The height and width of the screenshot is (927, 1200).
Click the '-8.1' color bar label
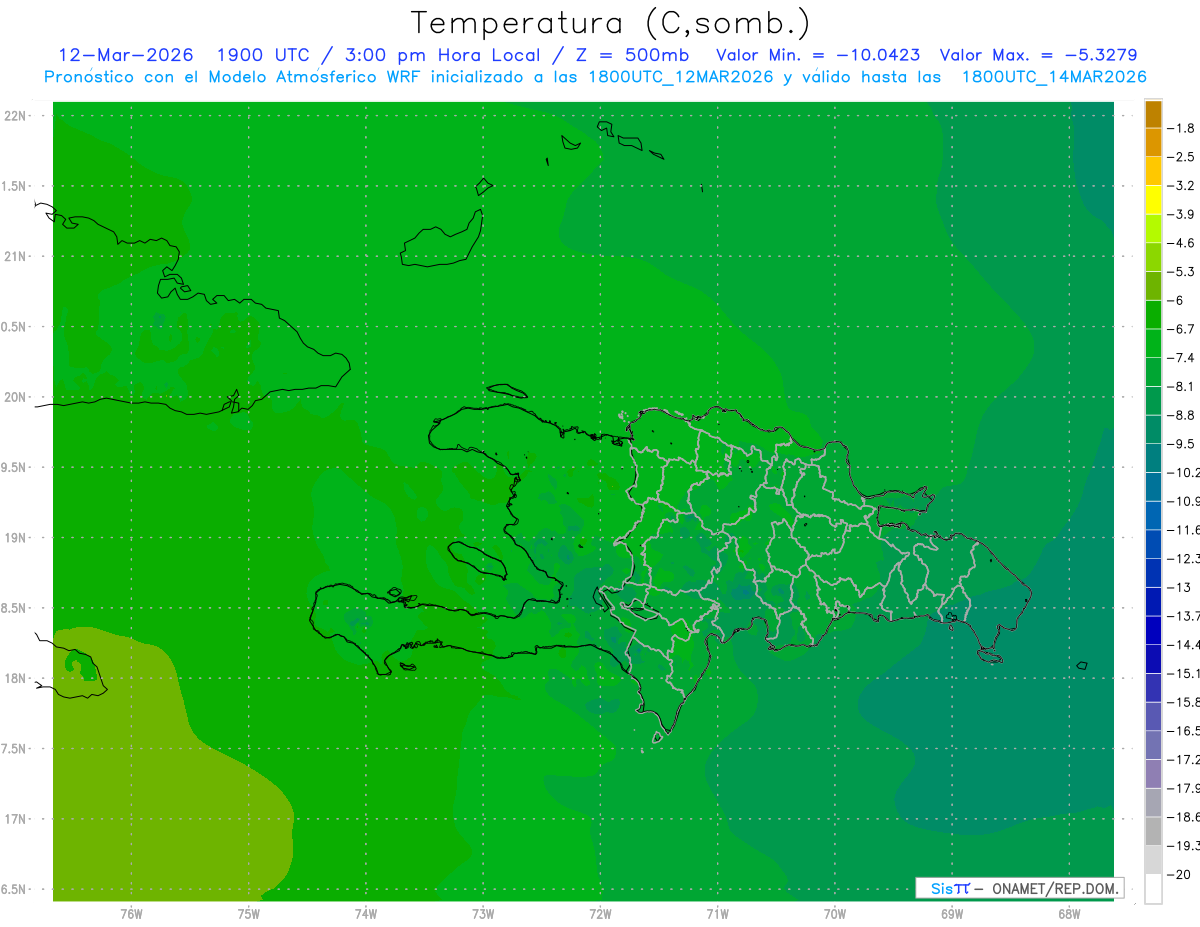click(x=1181, y=386)
